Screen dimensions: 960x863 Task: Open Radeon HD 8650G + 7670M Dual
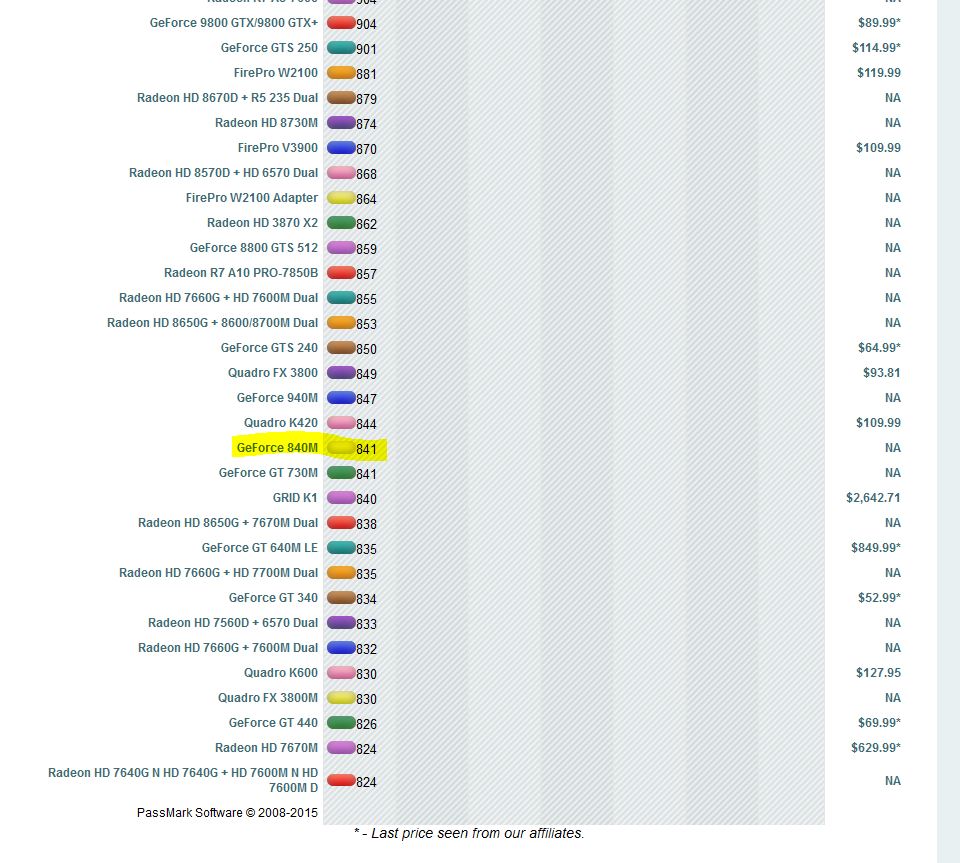[x=228, y=523]
